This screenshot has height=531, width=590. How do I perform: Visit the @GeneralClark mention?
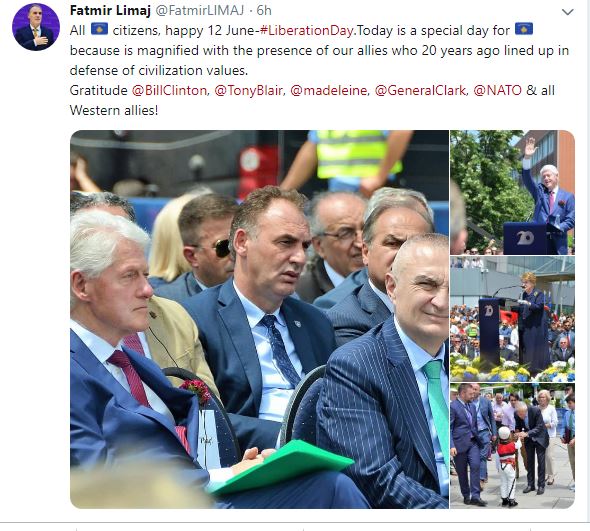tap(420, 90)
